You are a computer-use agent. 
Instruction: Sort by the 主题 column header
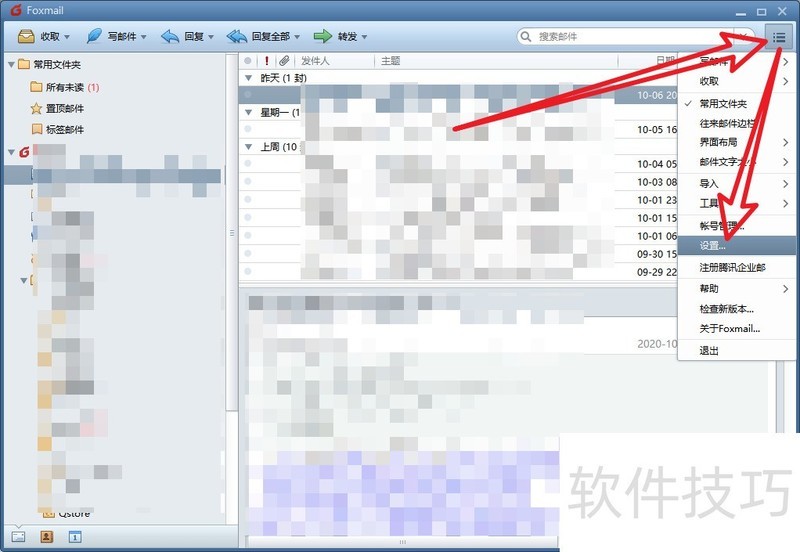coord(391,61)
